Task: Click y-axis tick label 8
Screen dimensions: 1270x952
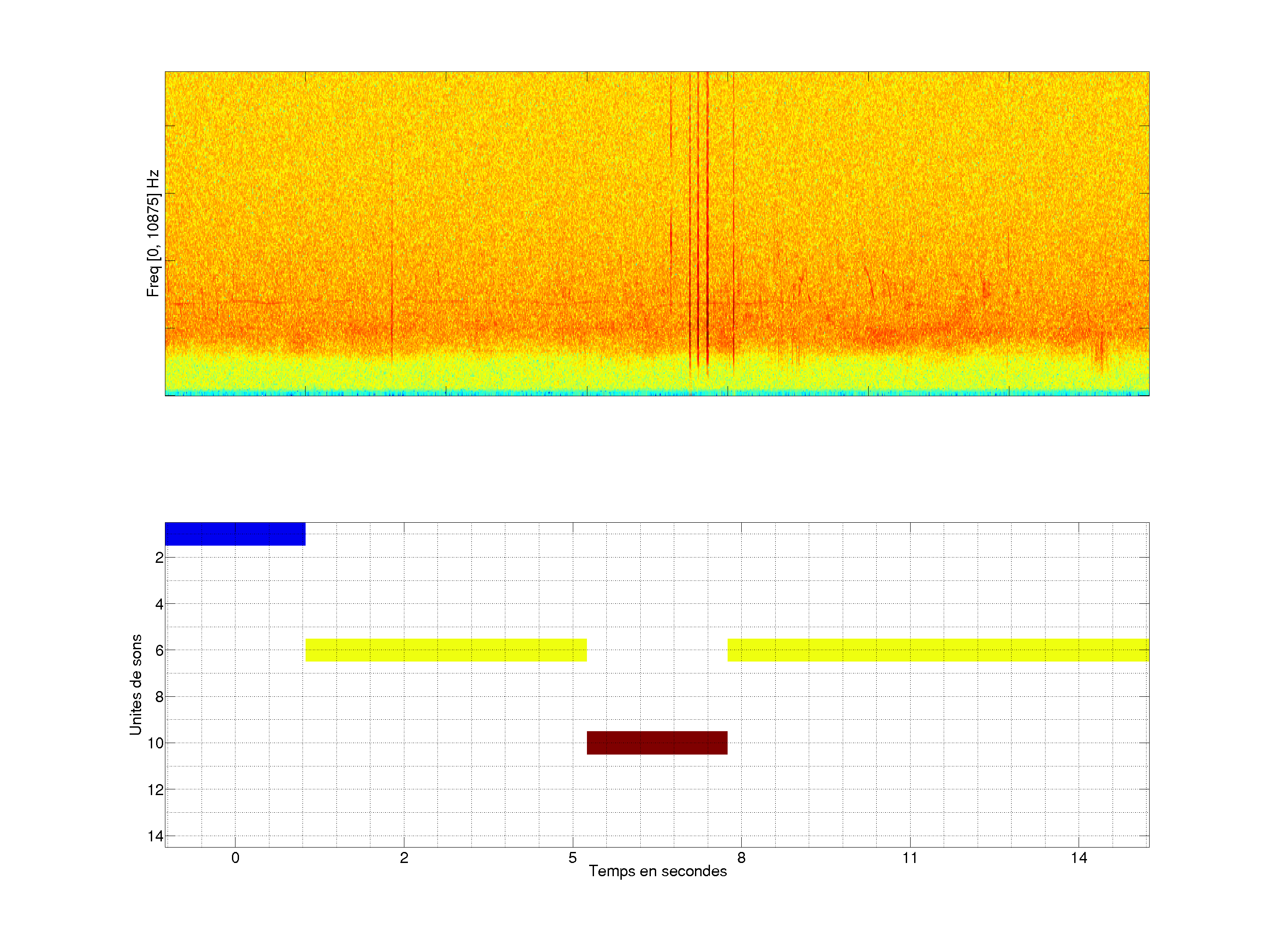Action: pyautogui.click(x=159, y=697)
